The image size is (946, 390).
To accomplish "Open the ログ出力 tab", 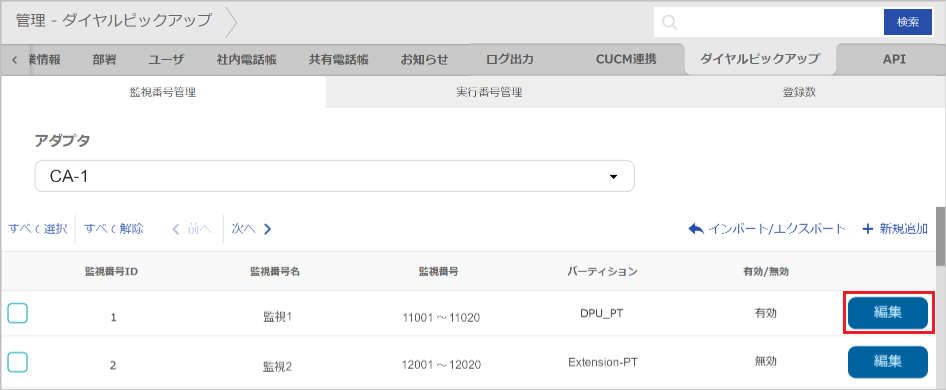I will 510,59.
